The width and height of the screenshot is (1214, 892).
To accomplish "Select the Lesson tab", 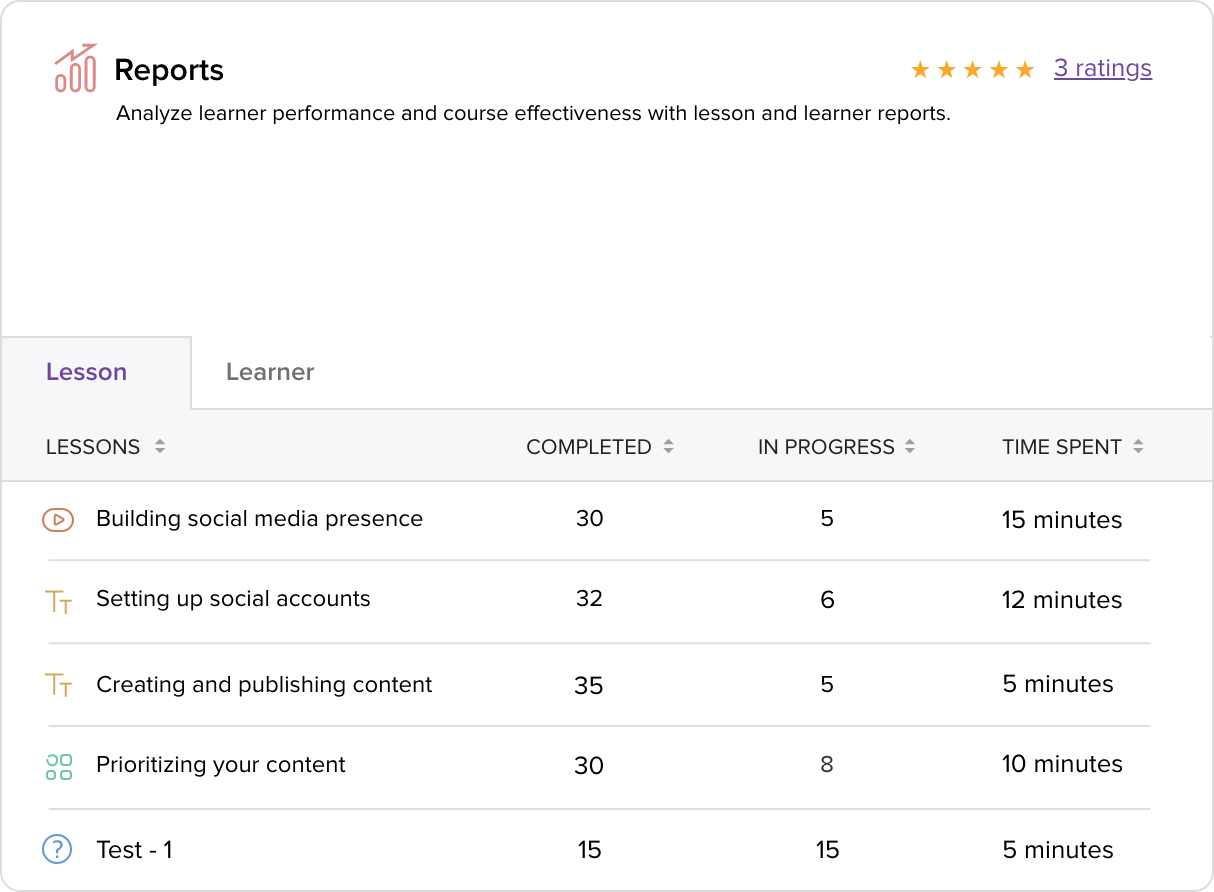I will coord(86,372).
